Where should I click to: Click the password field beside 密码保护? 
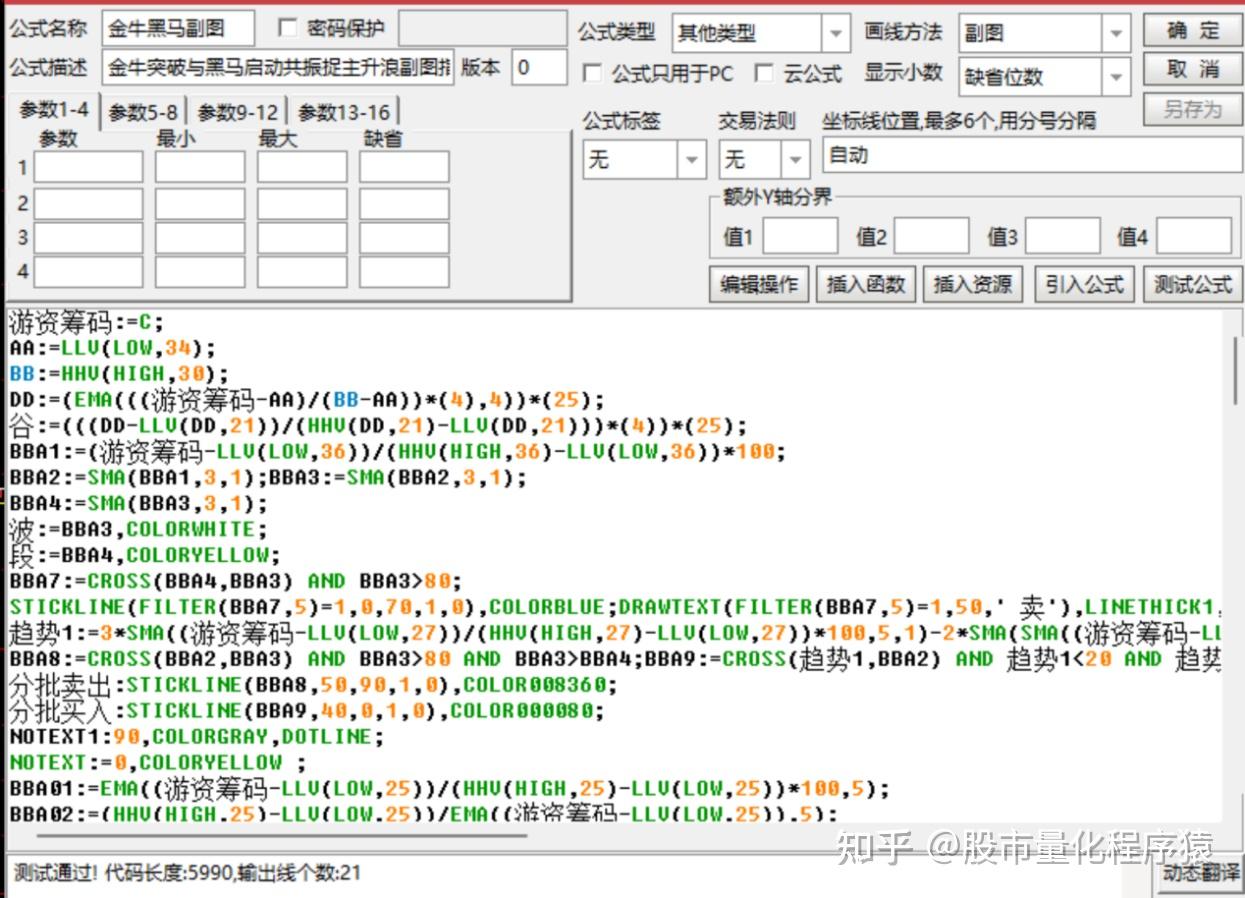(484, 28)
